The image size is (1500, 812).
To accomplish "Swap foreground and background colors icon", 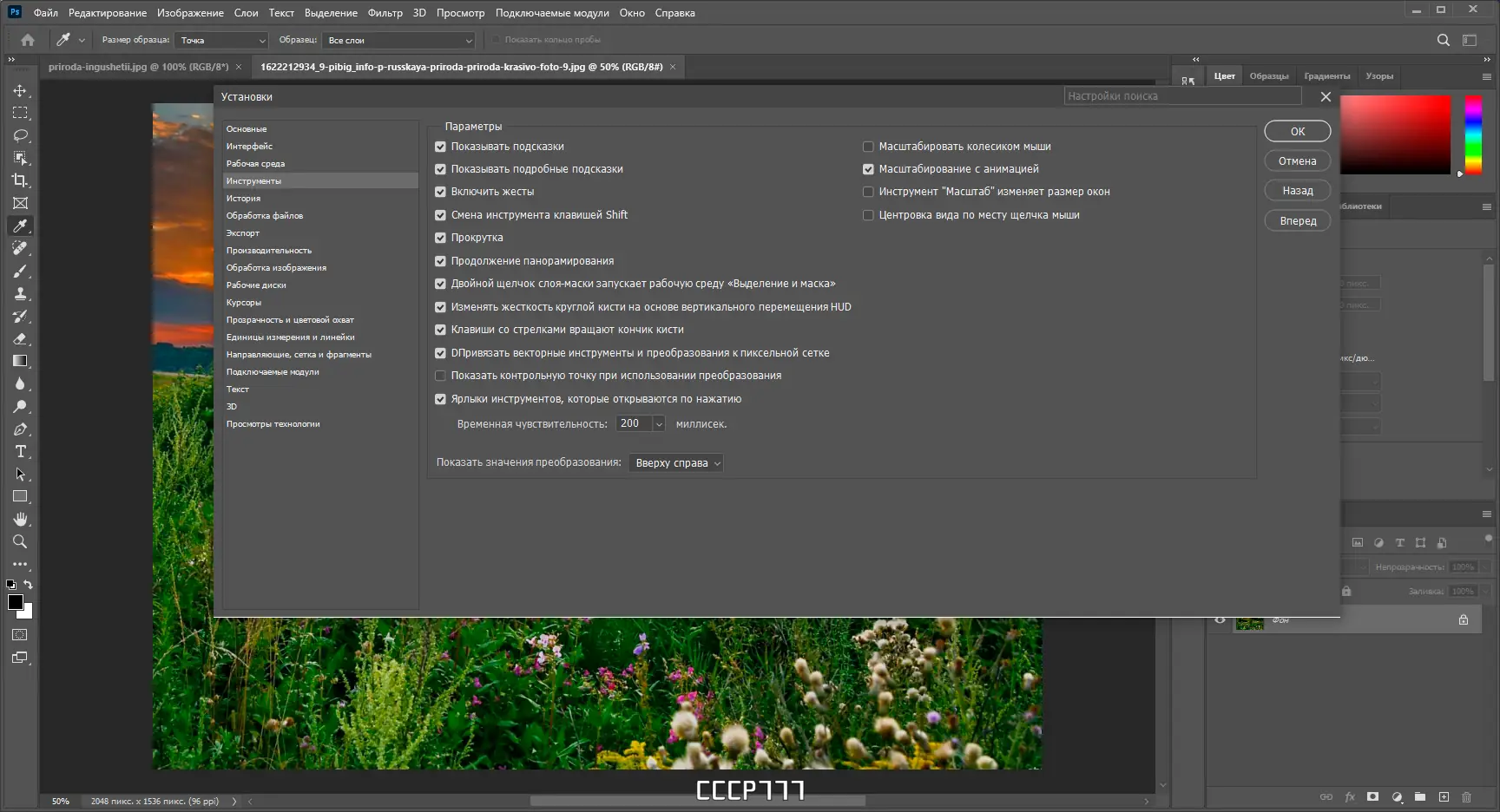I will [x=29, y=585].
